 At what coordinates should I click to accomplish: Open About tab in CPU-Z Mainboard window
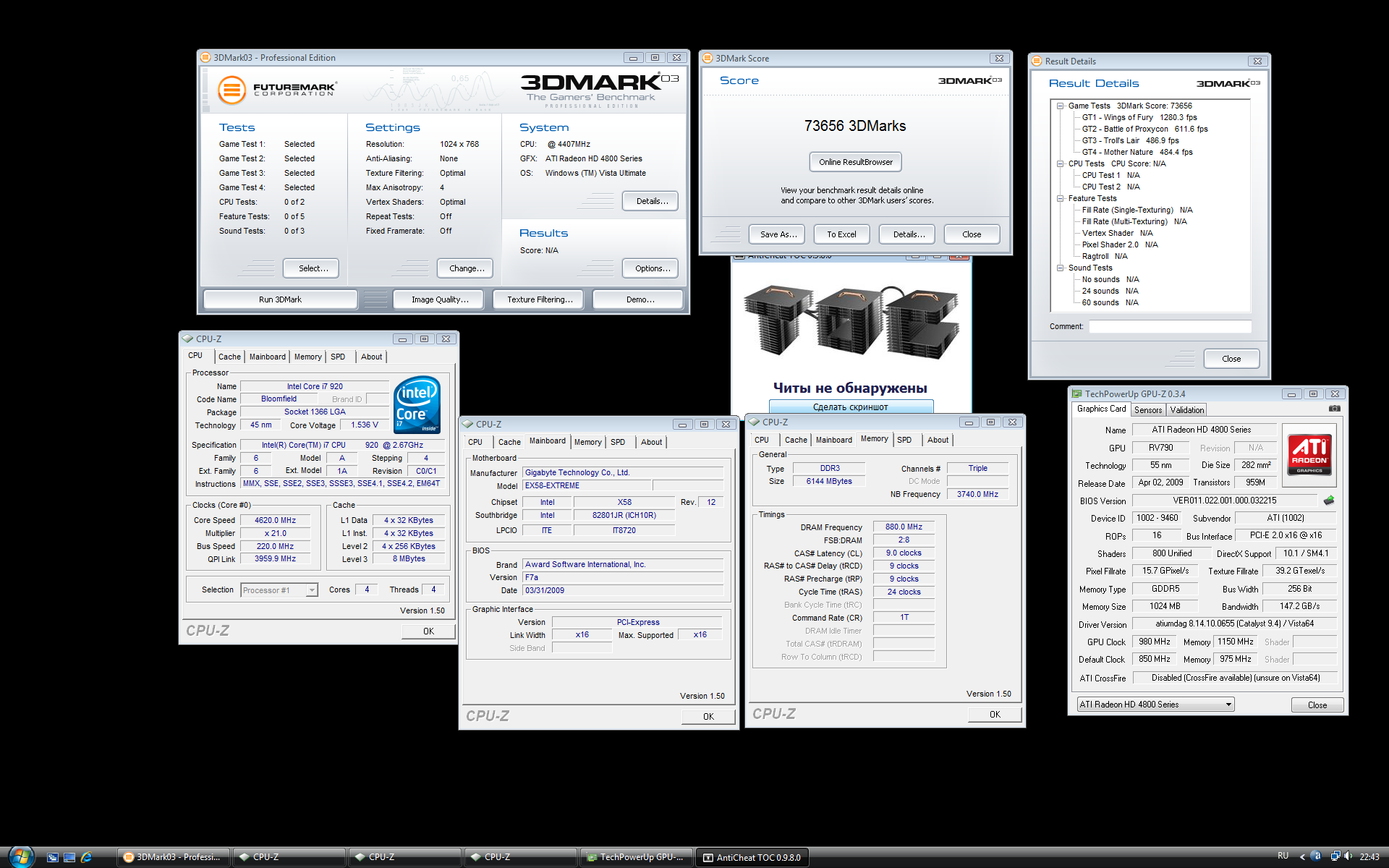coord(651,442)
